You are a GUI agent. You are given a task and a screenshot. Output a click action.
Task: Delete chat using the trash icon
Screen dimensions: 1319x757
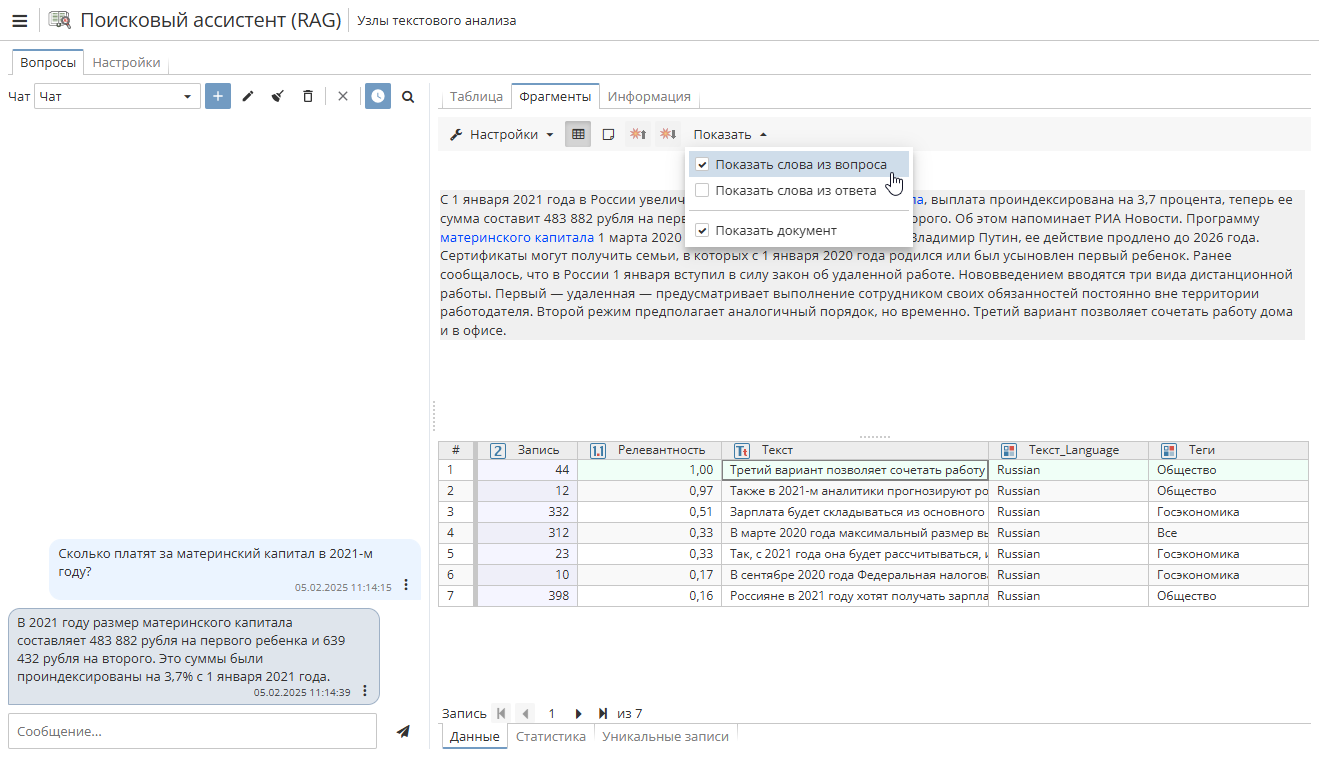(x=308, y=96)
